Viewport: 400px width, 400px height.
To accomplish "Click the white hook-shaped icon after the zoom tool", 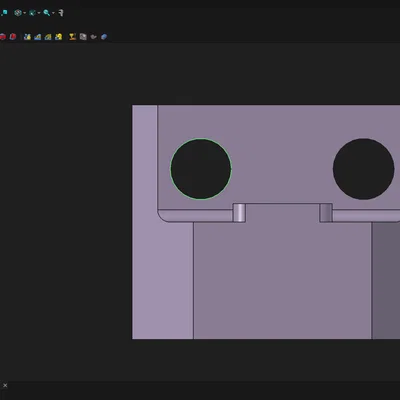I will click(61, 13).
